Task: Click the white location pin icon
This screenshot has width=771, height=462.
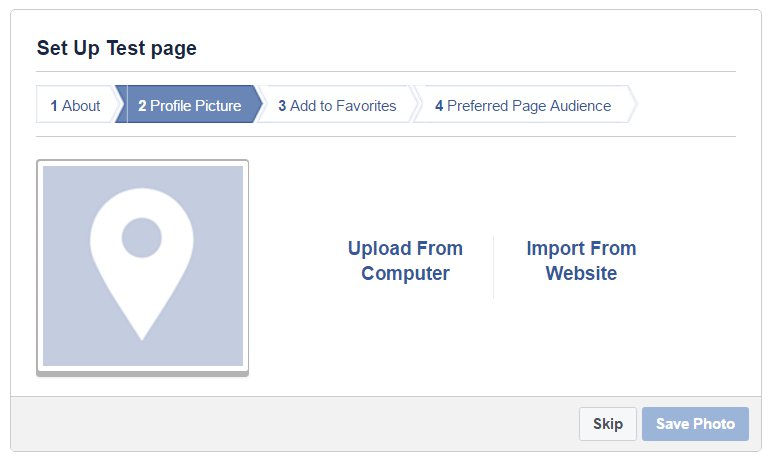Action: (x=142, y=264)
